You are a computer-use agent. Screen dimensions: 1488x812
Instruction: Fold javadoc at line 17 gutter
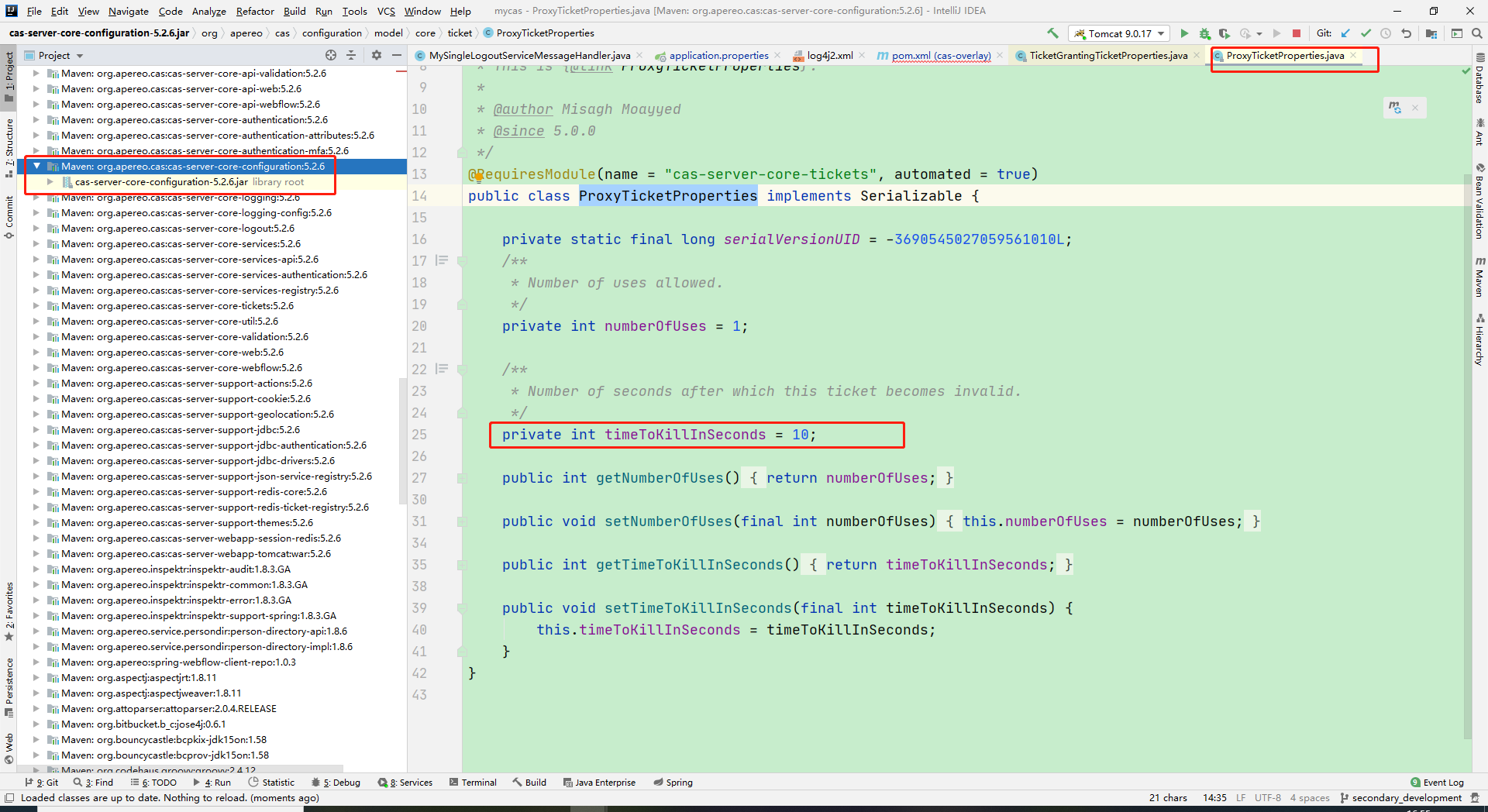(463, 261)
